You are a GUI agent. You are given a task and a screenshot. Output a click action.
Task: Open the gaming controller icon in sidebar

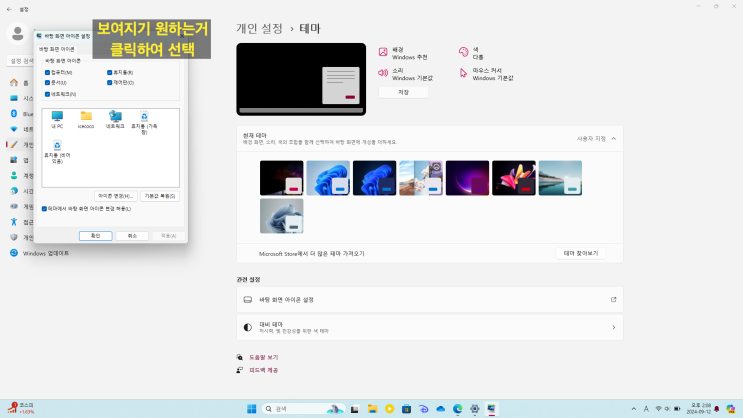pyautogui.click(x=14, y=207)
